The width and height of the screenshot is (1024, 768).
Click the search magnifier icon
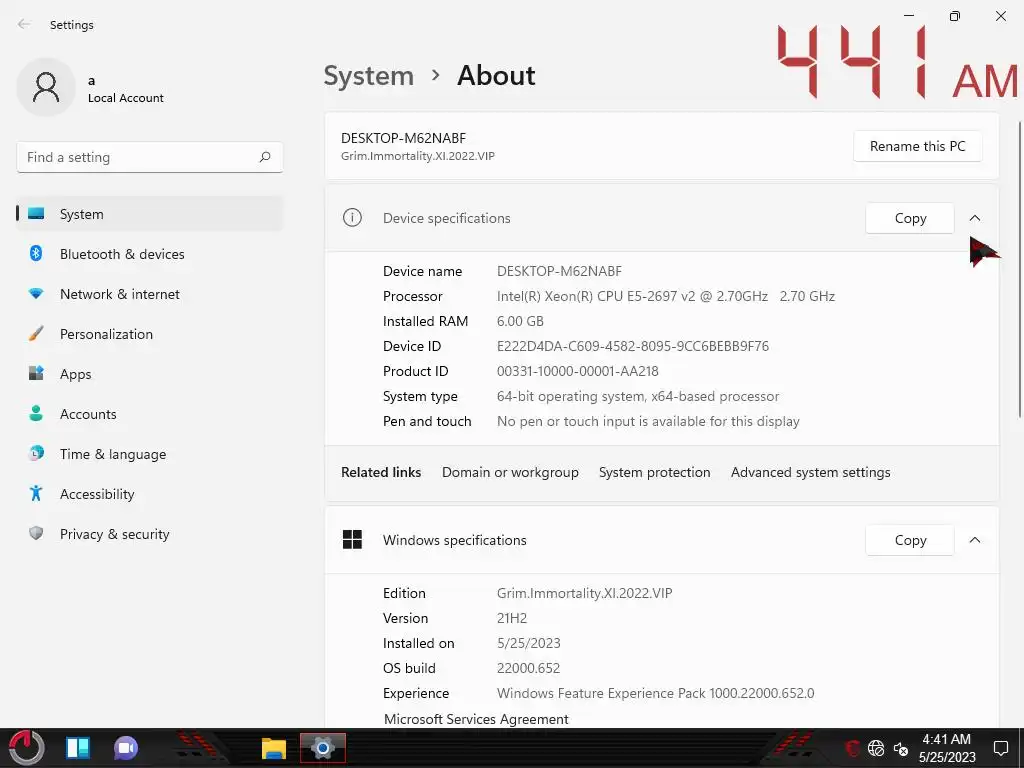[x=264, y=157]
